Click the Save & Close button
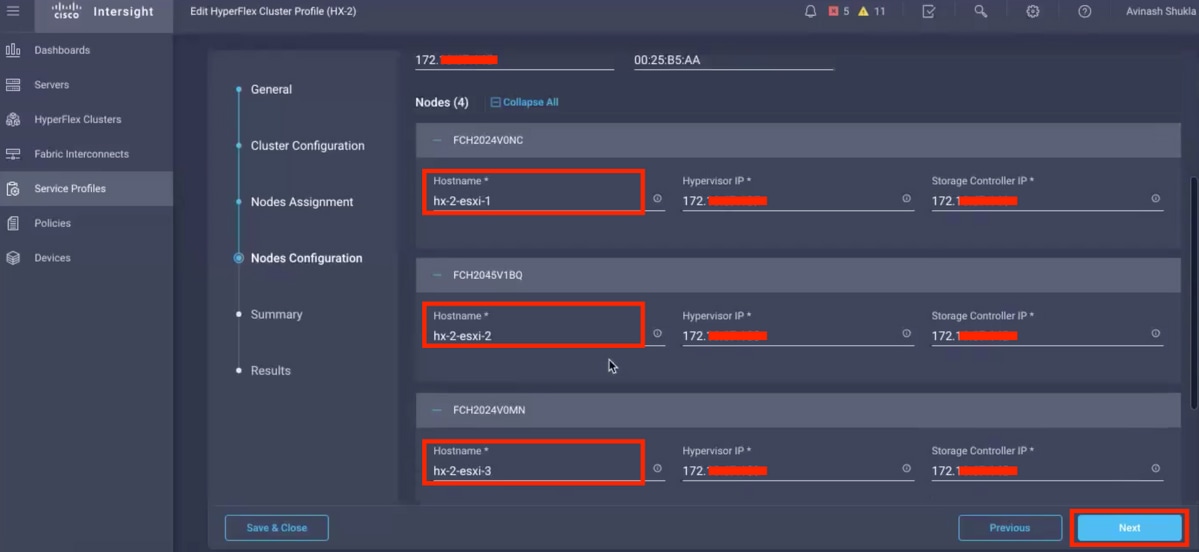Screen dimensions: 1199x552 pyautogui.click(x=277, y=528)
